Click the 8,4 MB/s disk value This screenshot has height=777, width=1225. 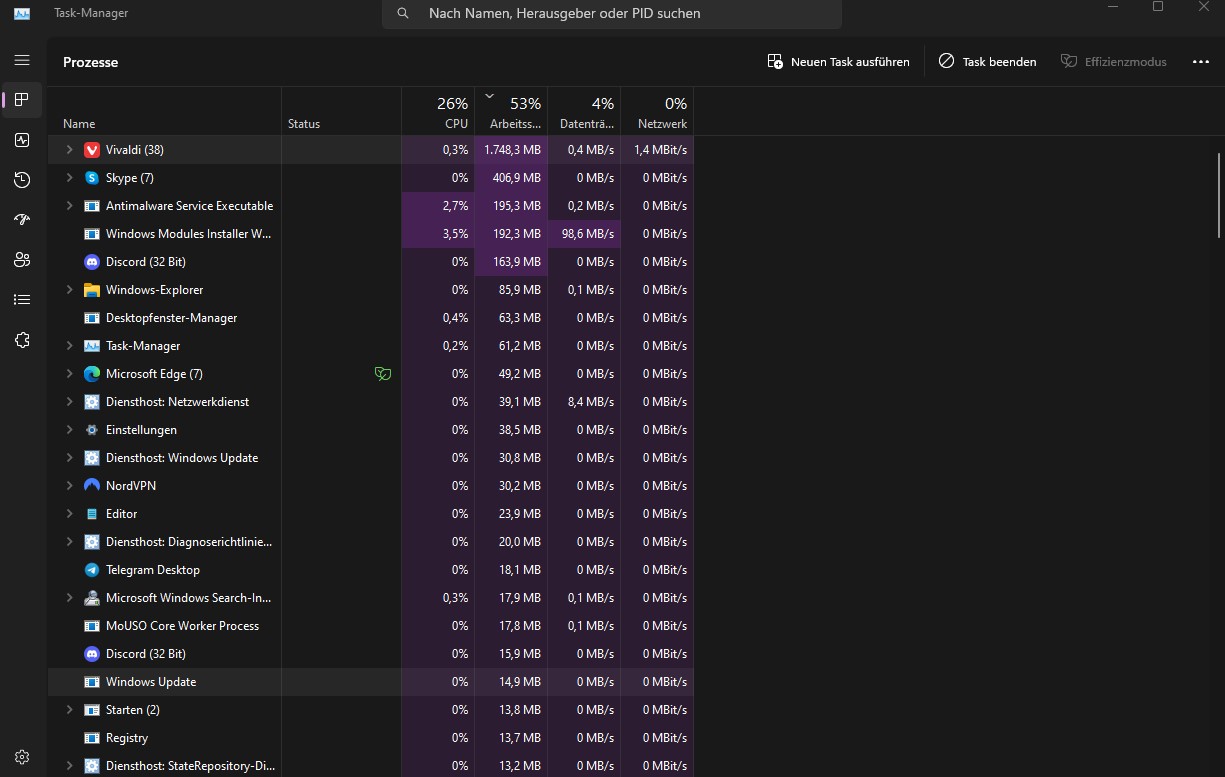point(591,402)
